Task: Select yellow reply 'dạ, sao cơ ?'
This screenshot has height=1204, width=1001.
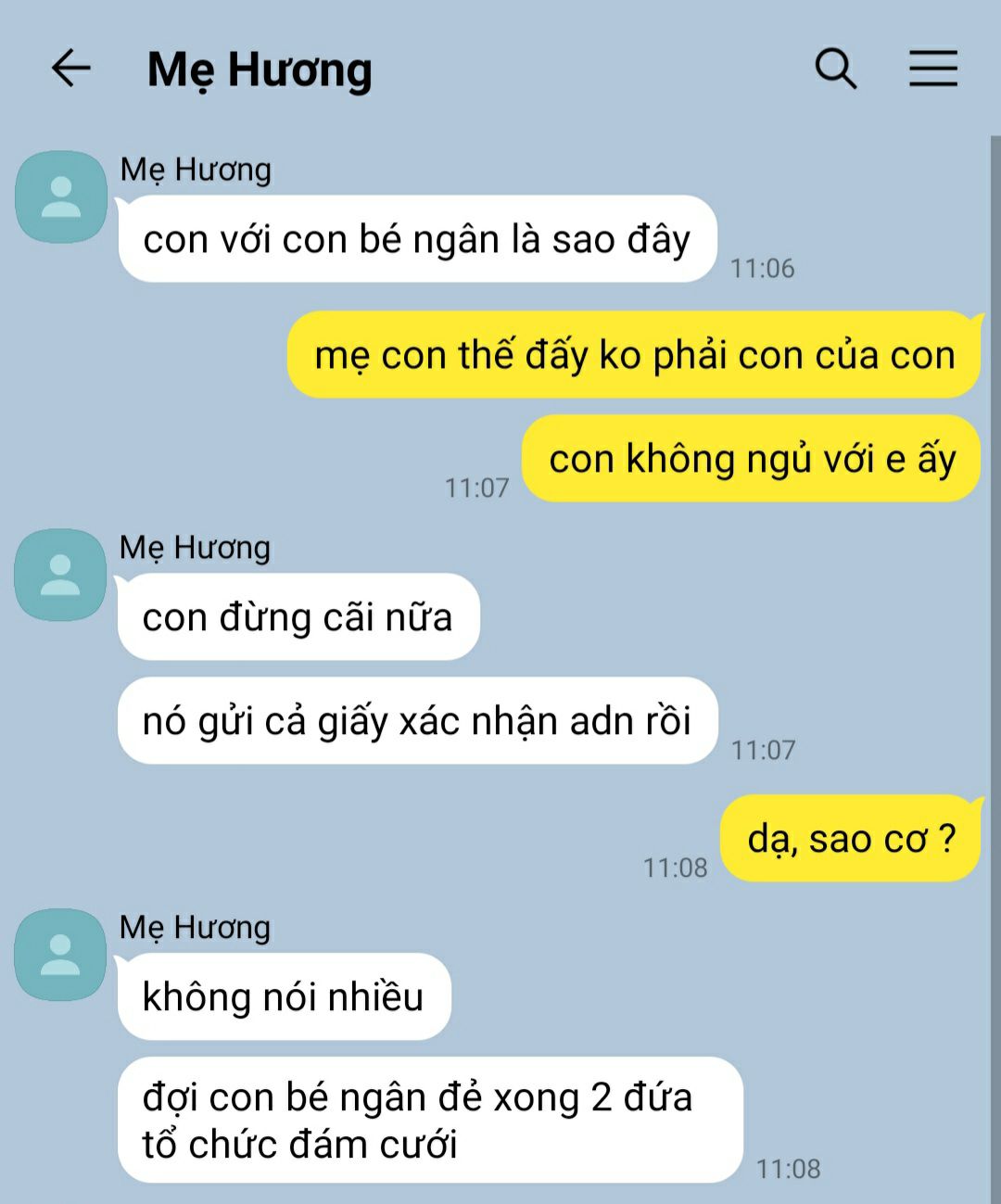Action: click(x=851, y=839)
